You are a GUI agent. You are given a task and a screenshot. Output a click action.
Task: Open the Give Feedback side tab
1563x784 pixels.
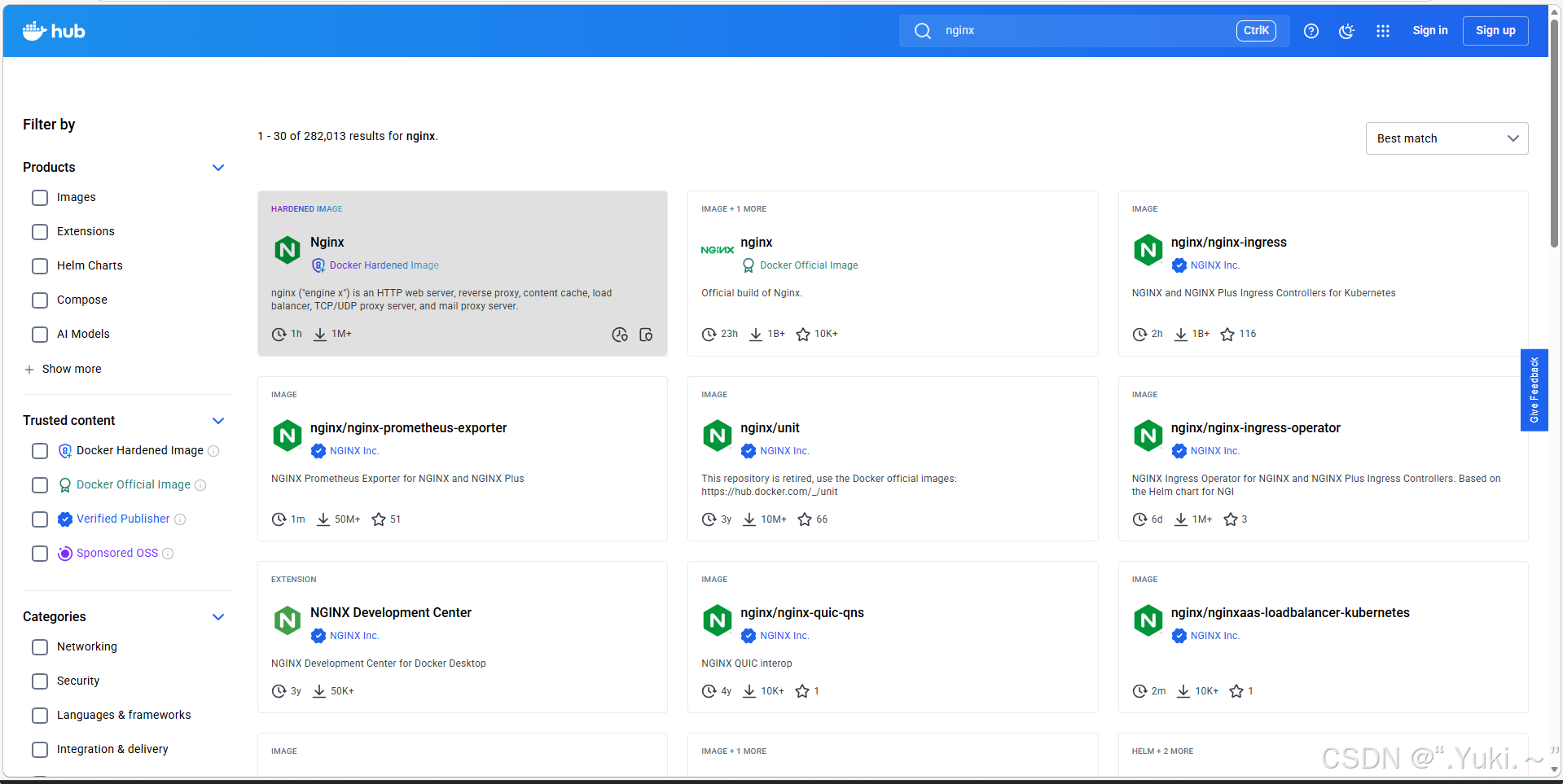pos(1534,390)
